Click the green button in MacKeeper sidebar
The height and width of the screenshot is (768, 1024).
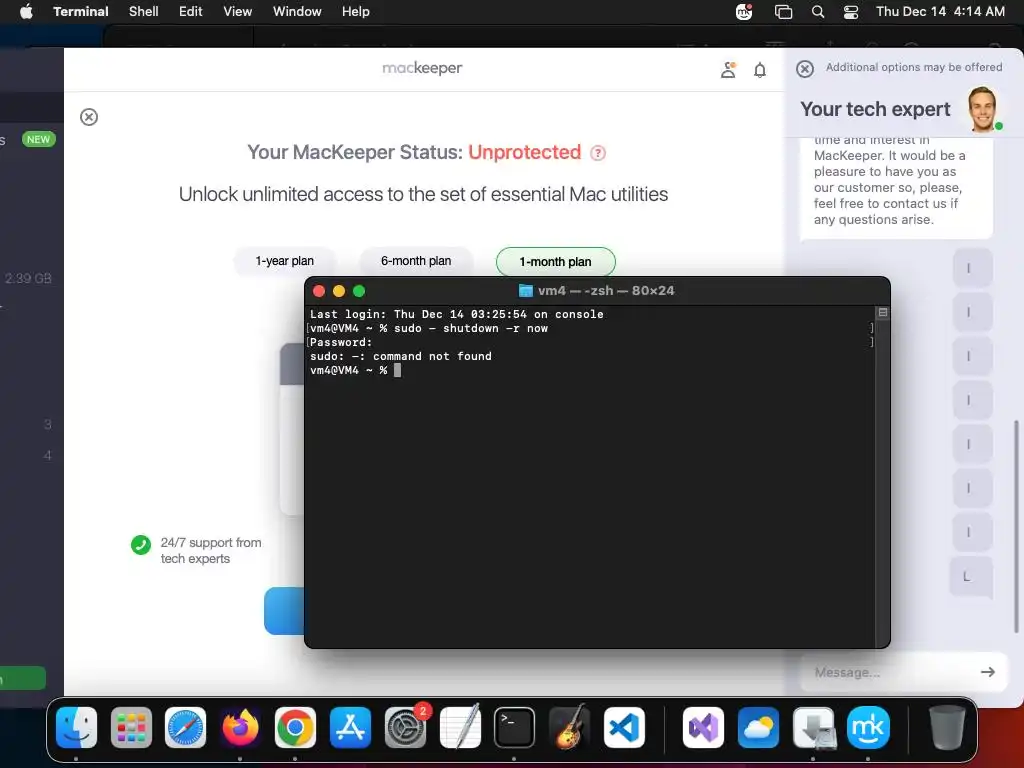[x=23, y=678]
